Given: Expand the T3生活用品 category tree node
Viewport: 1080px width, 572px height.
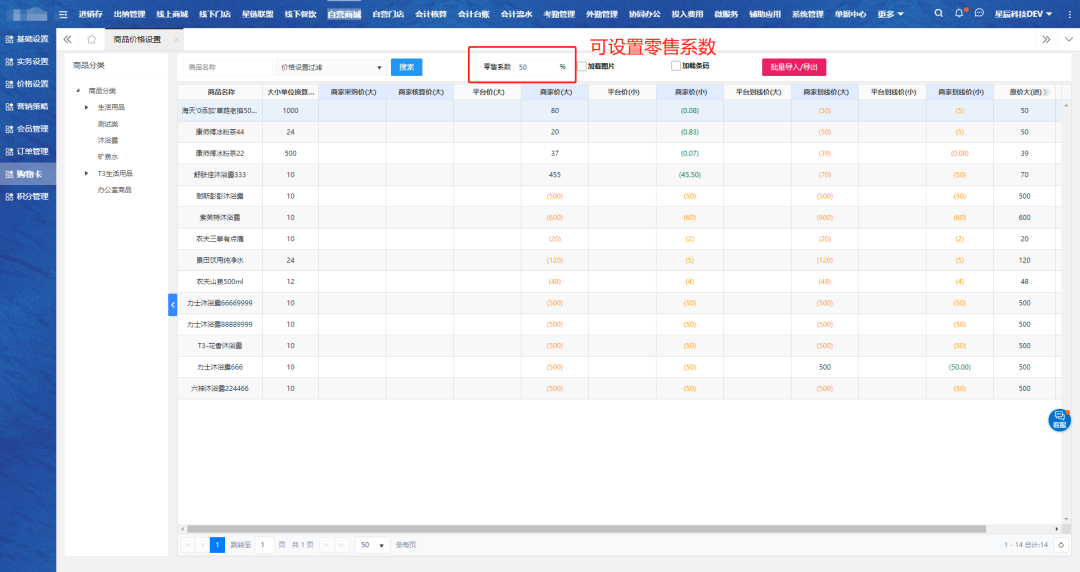Looking at the screenshot, I should click(87, 173).
